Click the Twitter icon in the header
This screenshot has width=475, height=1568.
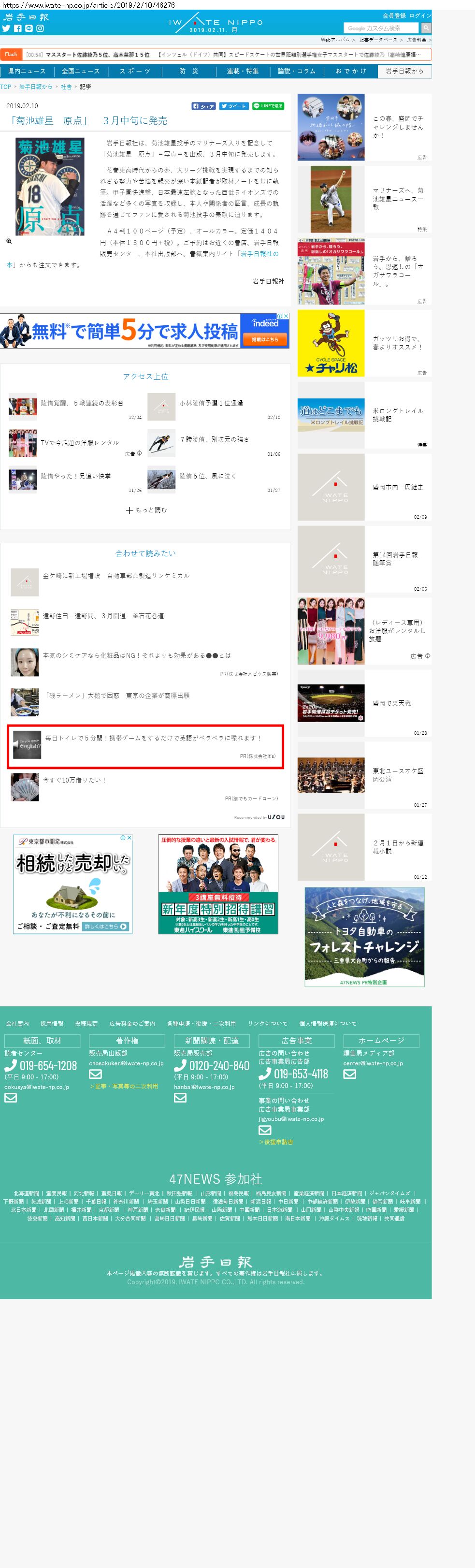pos(6,28)
